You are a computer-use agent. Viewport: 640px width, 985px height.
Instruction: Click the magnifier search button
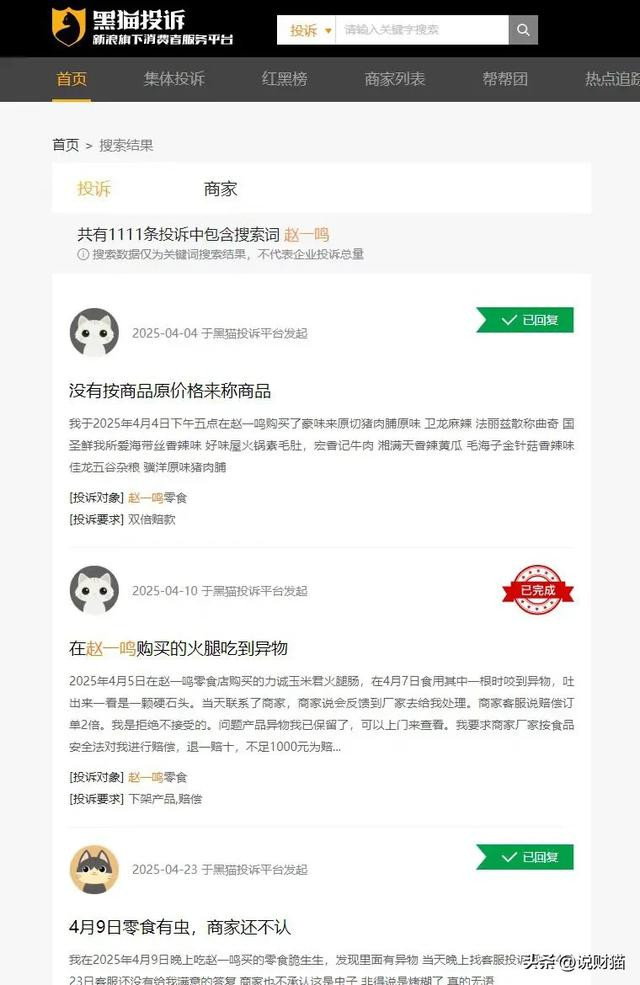[x=523, y=30]
